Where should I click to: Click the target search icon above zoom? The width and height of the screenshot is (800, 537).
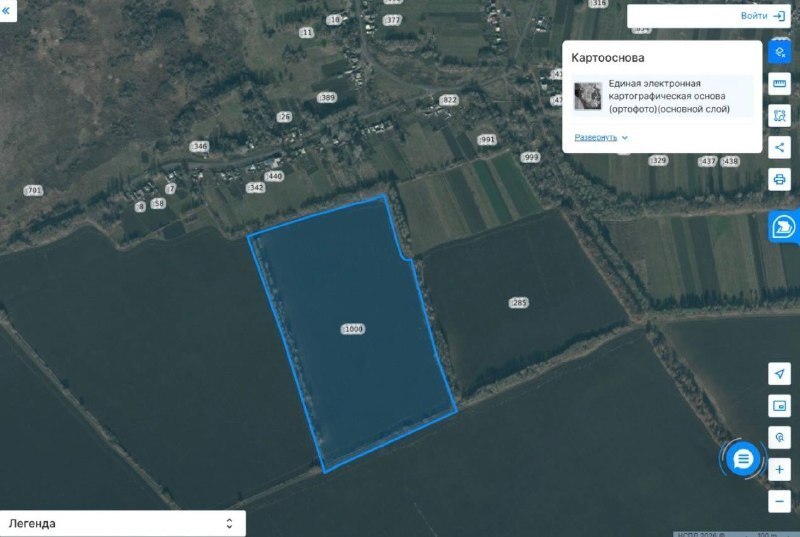click(x=779, y=438)
